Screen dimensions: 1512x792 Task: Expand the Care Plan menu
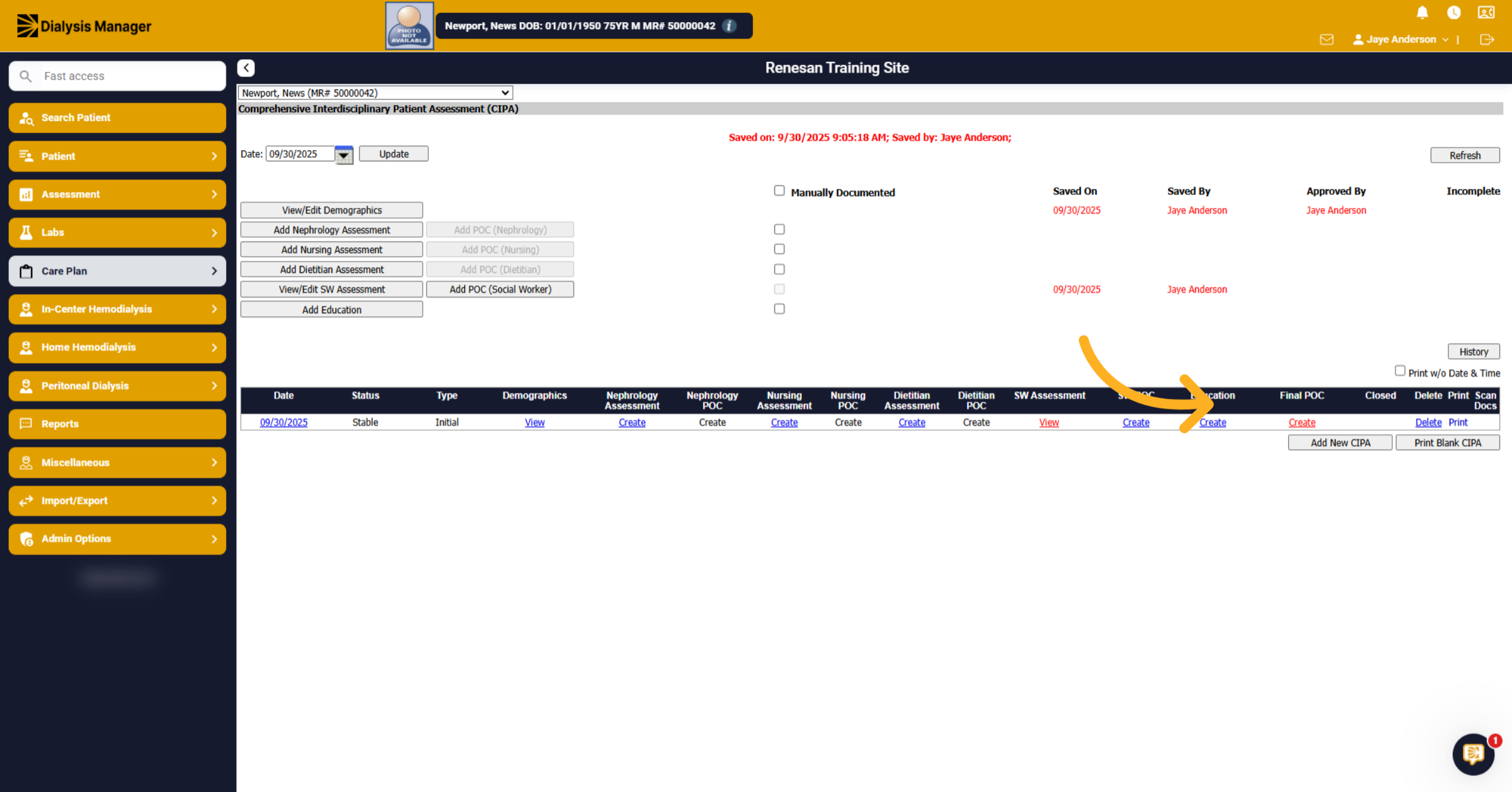[117, 271]
